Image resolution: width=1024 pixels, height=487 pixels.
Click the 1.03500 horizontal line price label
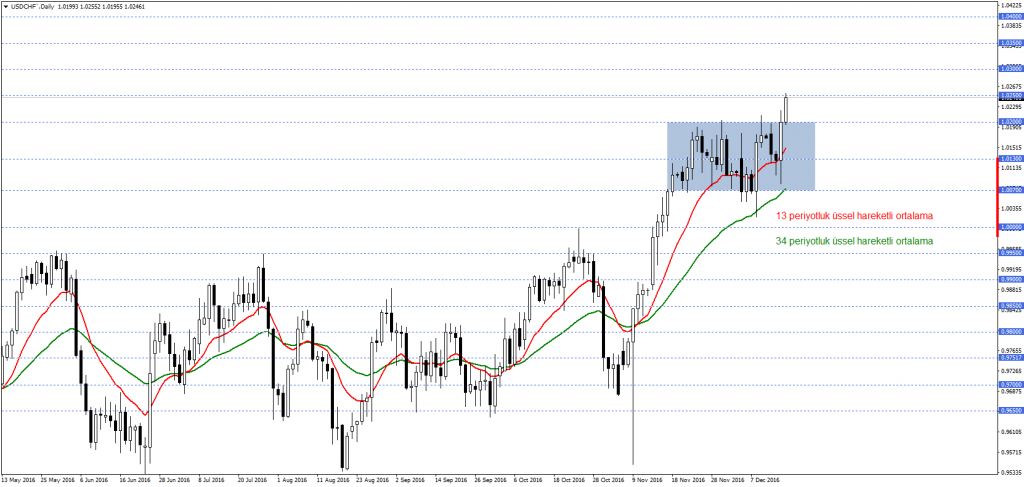click(x=1011, y=42)
